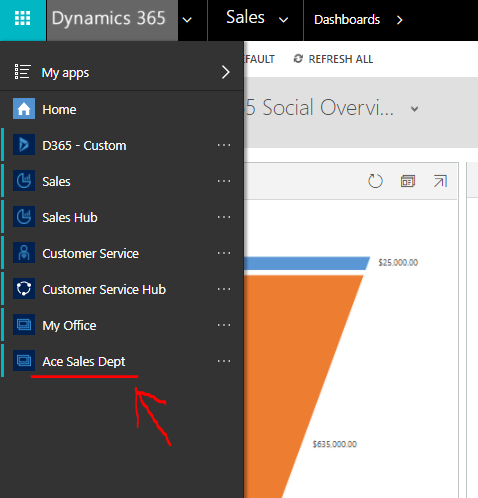Open the D365 - Custom app icon

coord(24,145)
